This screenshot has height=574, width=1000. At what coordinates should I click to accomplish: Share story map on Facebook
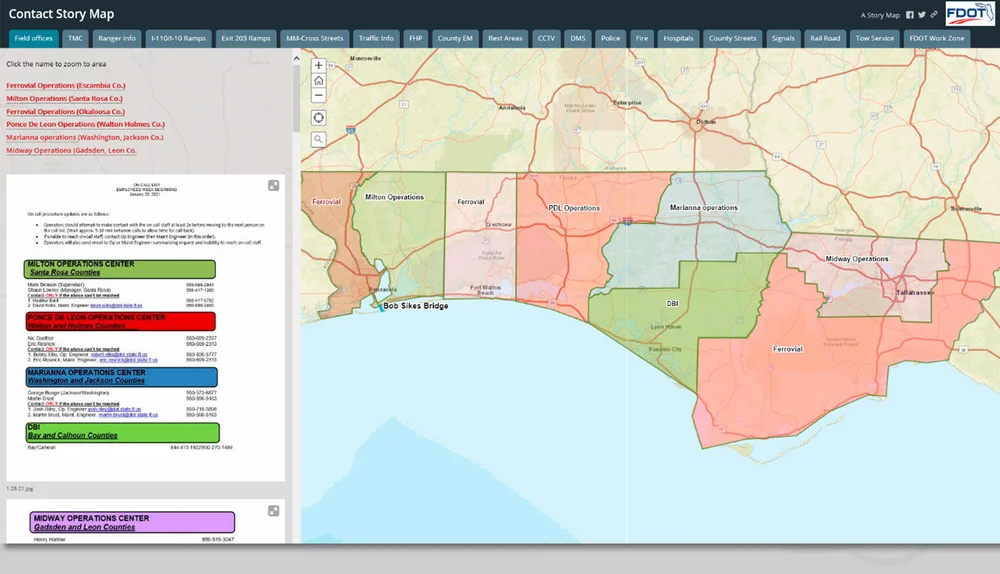pos(909,15)
